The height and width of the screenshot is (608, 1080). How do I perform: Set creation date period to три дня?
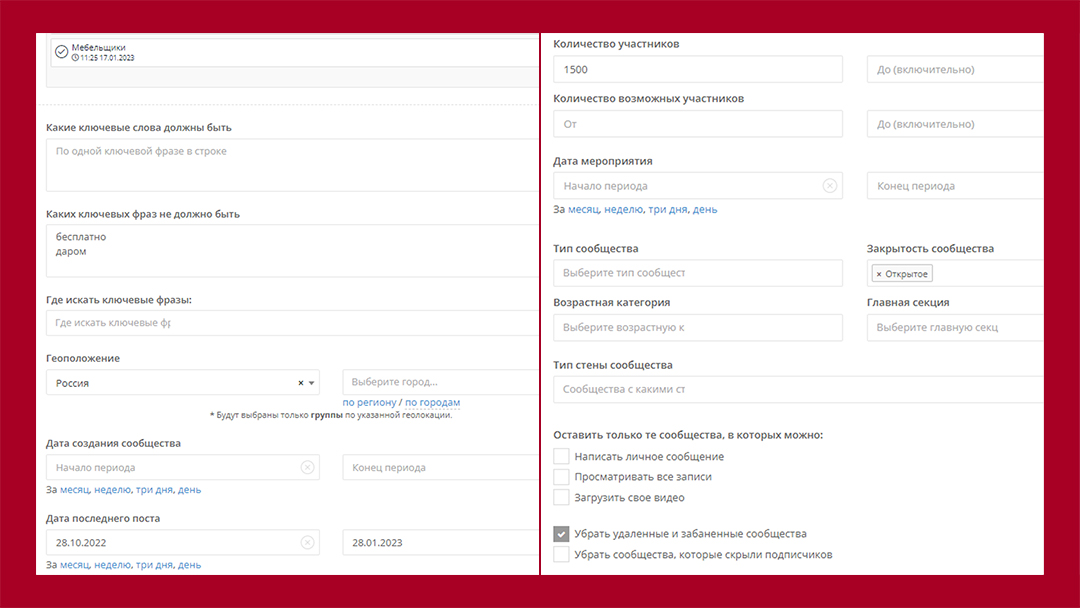tap(155, 490)
